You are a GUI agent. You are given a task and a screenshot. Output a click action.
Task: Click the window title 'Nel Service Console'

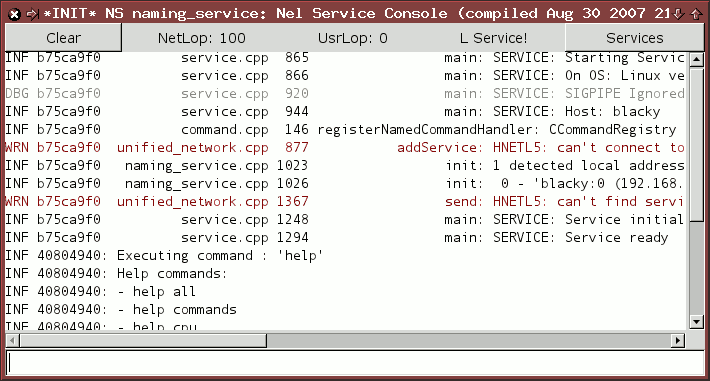coord(361,14)
